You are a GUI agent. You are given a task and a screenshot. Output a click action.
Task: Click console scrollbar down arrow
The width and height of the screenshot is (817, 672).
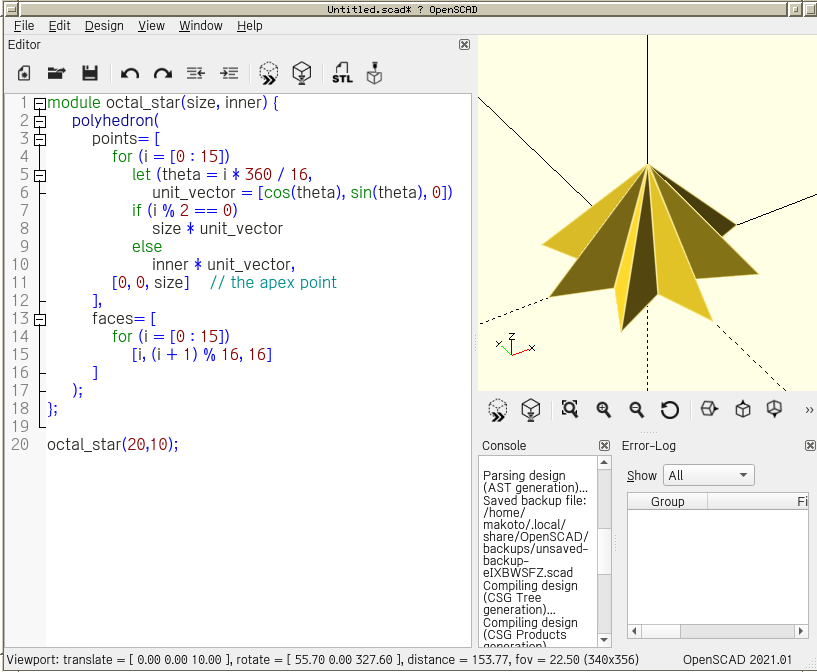(x=604, y=640)
